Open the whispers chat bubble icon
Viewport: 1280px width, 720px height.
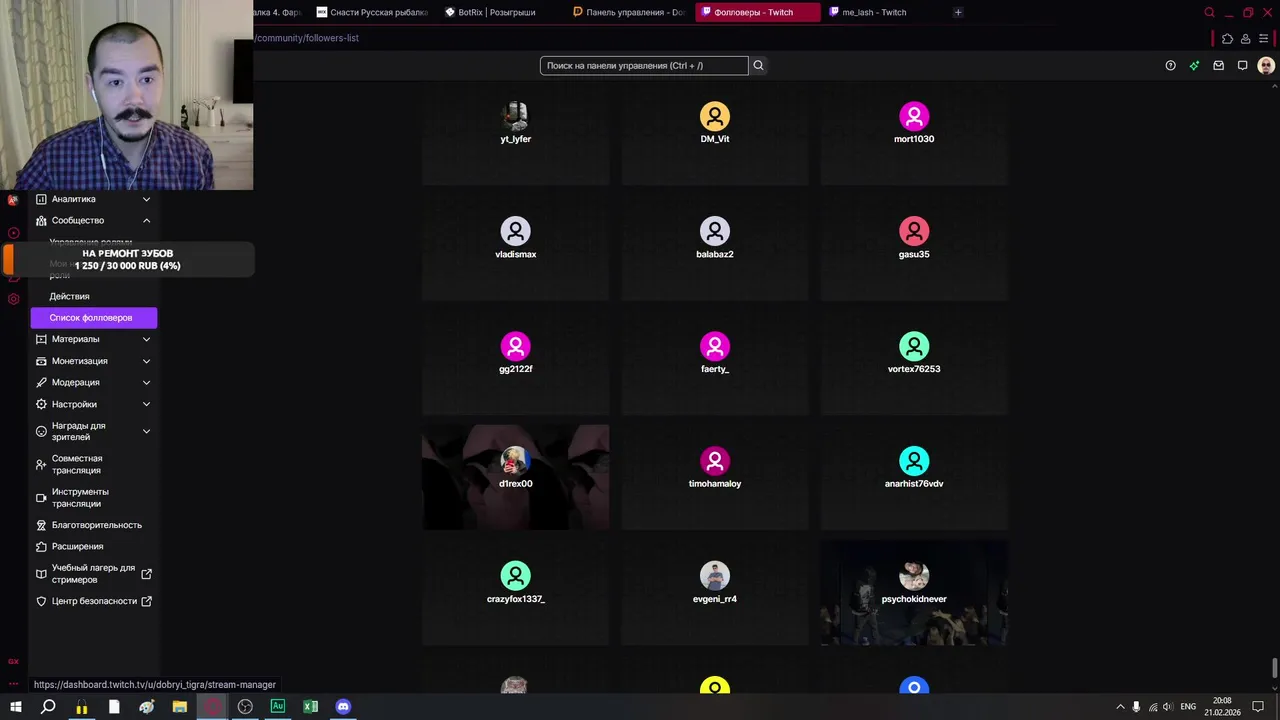point(1242,66)
